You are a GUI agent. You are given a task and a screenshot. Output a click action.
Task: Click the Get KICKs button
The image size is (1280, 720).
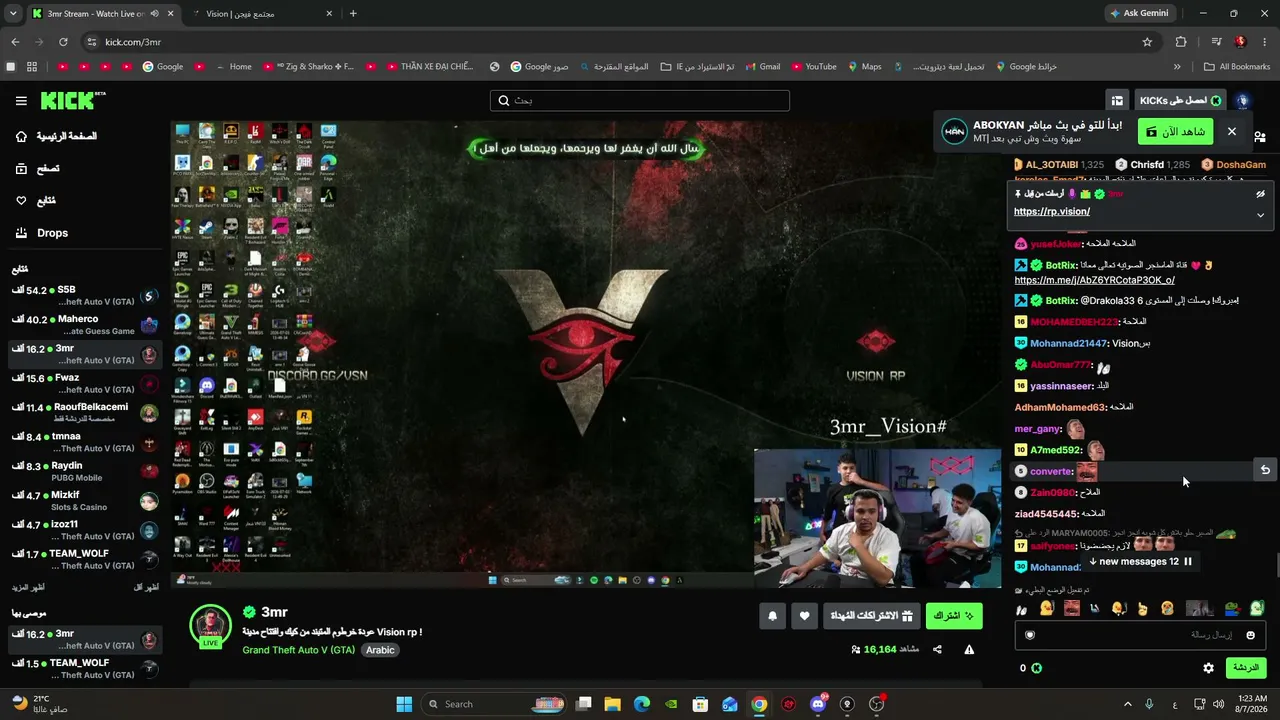(x=1181, y=100)
